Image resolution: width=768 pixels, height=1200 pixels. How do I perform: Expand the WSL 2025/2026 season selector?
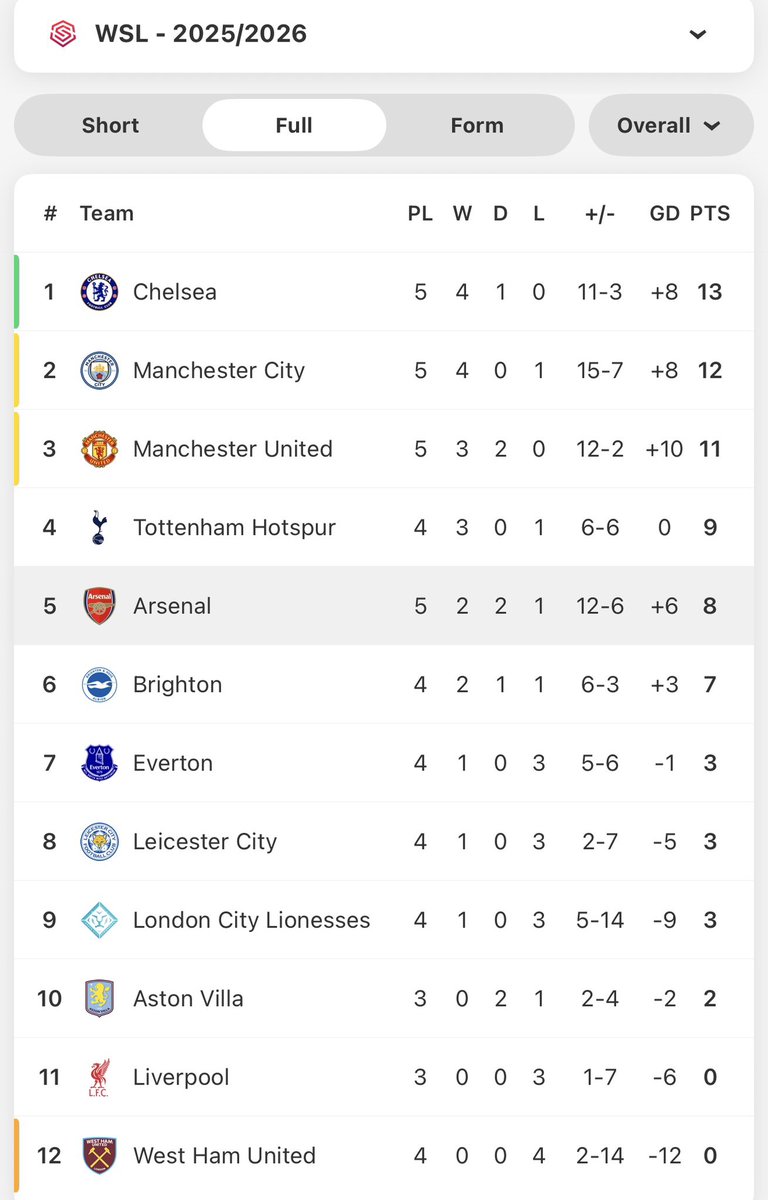[x=384, y=35]
